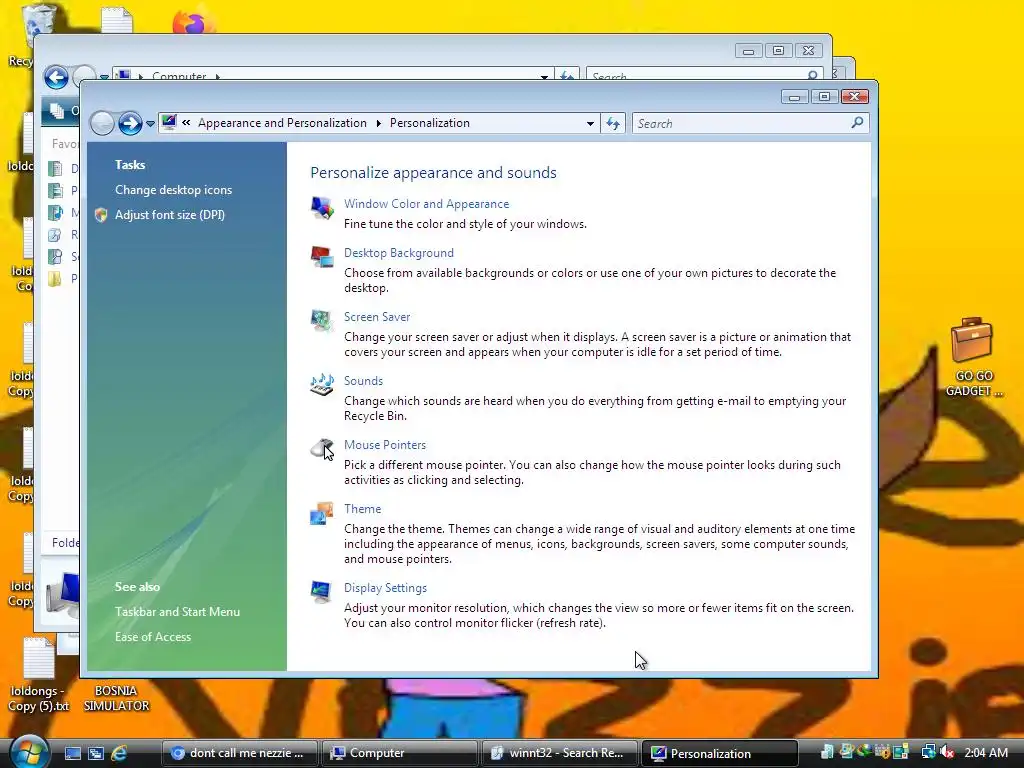This screenshot has height=768, width=1024.
Task: Select Adjust font size (DPI) task
Action: pyautogui.click(x=170, y=215)
